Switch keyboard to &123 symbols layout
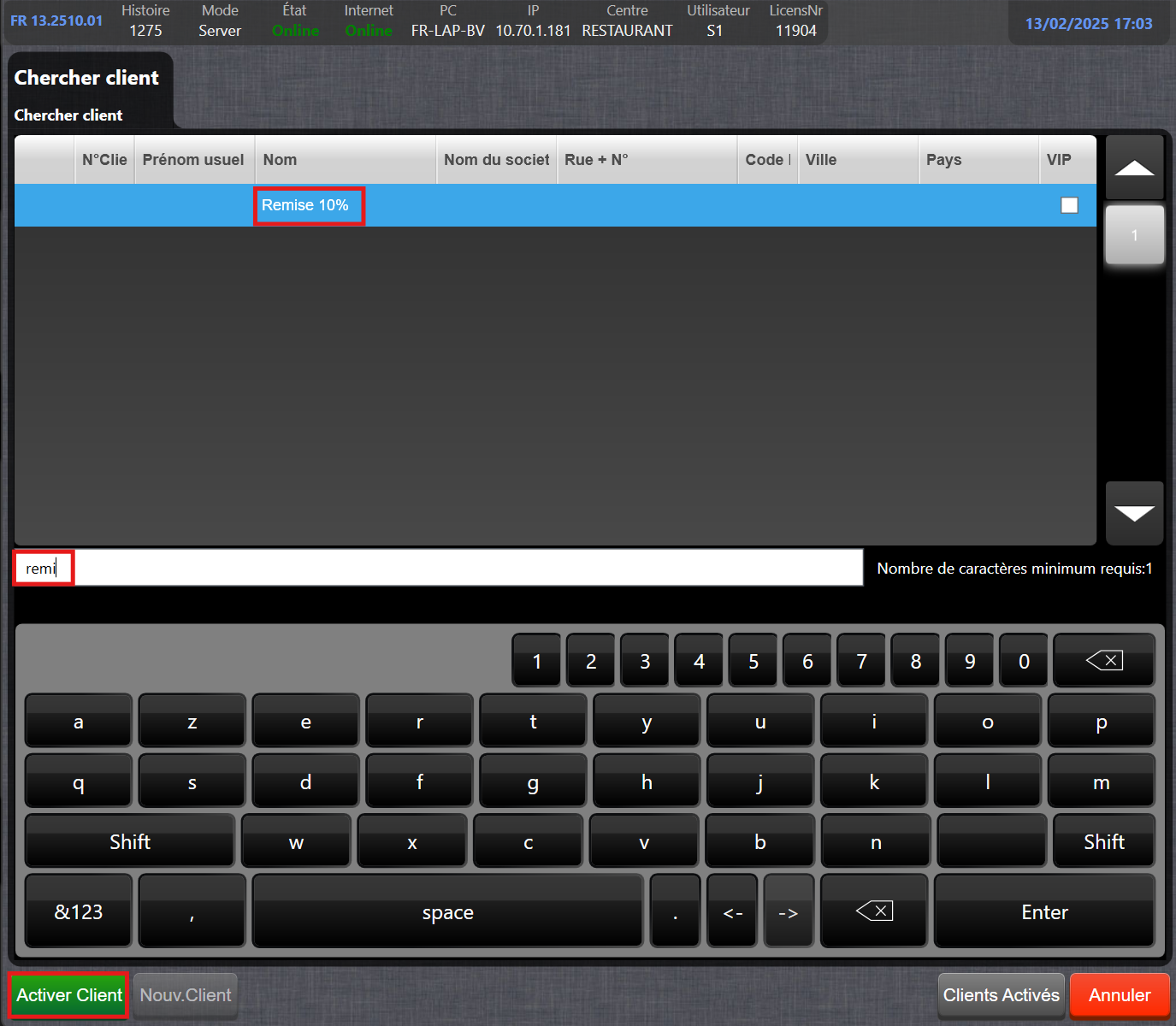Screen dimensions: 1176x1026 pos(79,911)
